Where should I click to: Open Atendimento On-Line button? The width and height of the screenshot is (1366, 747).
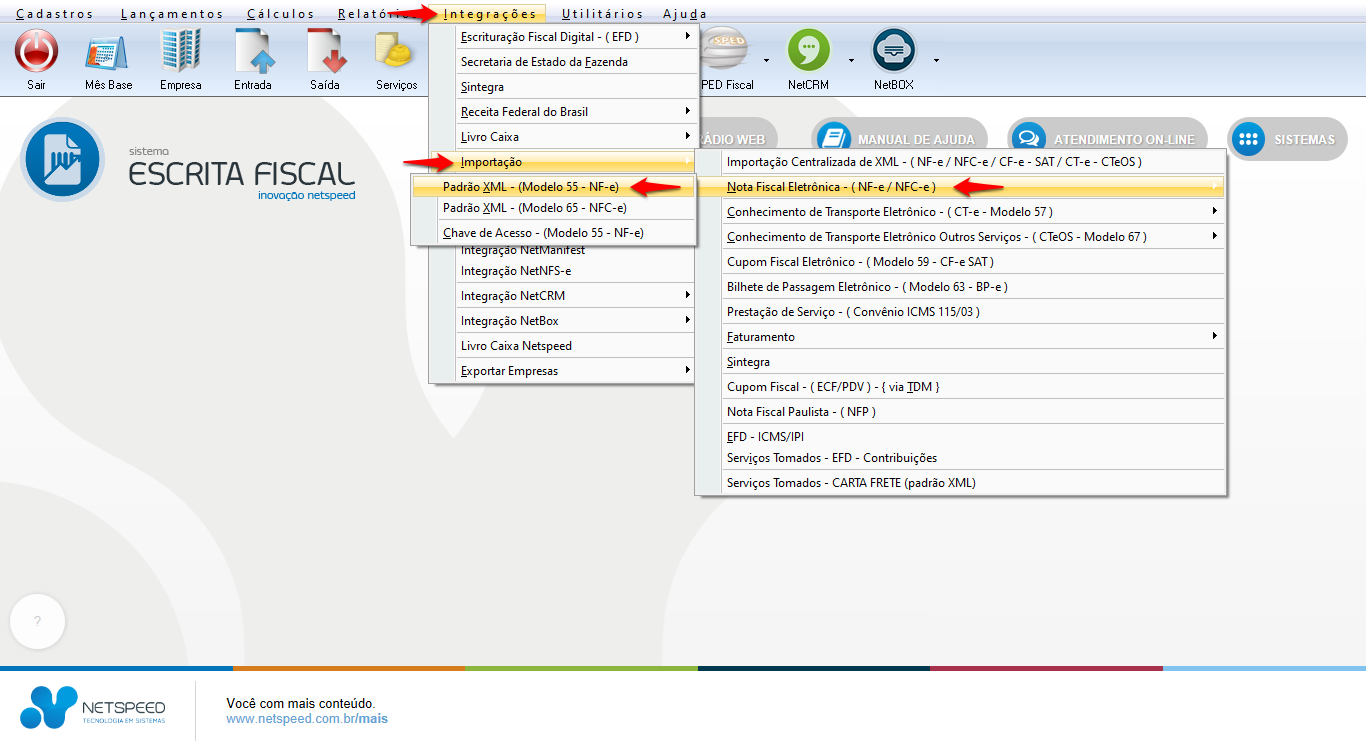point(1107,140)
